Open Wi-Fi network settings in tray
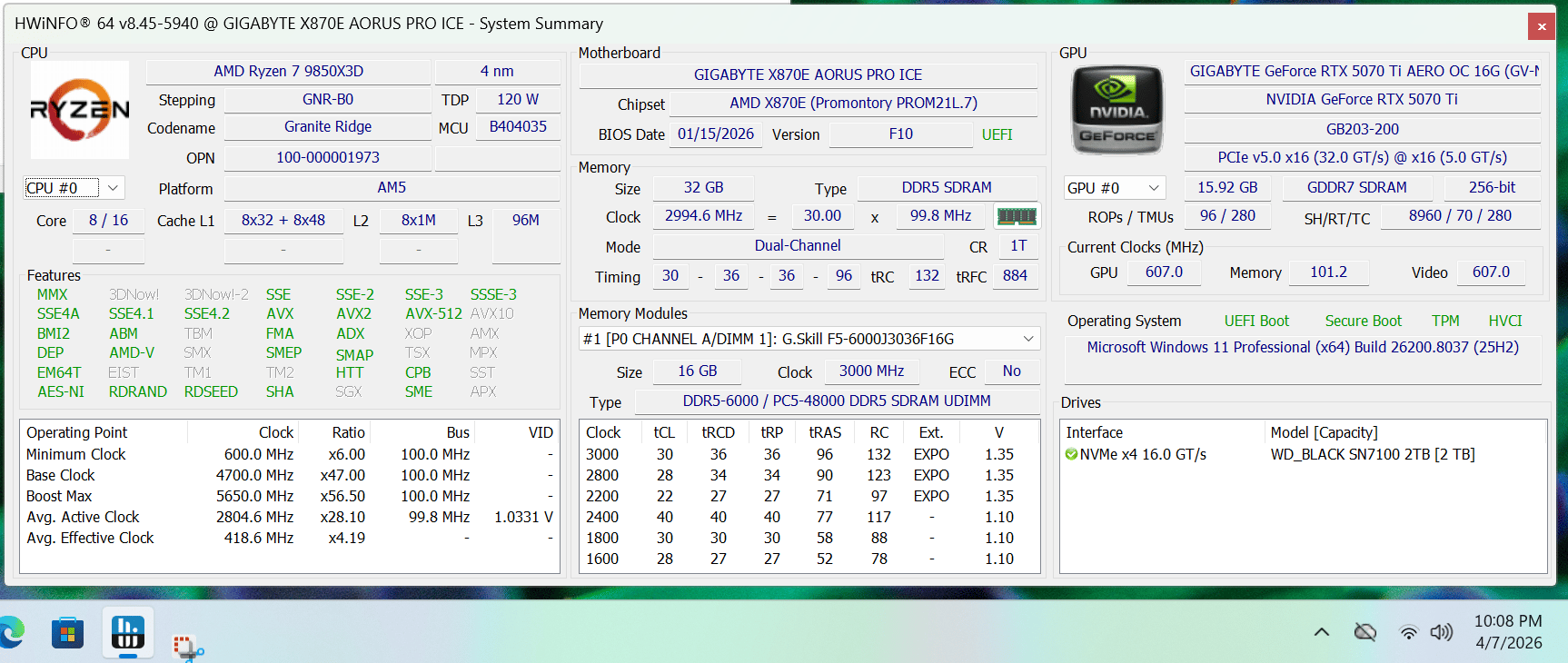The height and width of the screenshot is (663, 1568). click(1409, 632)
